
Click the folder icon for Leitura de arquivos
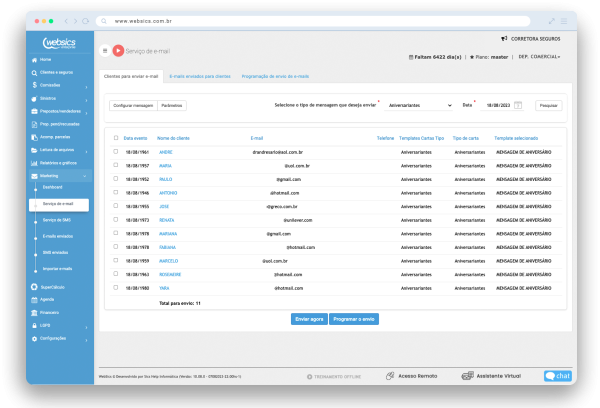(x=34, y=150)
